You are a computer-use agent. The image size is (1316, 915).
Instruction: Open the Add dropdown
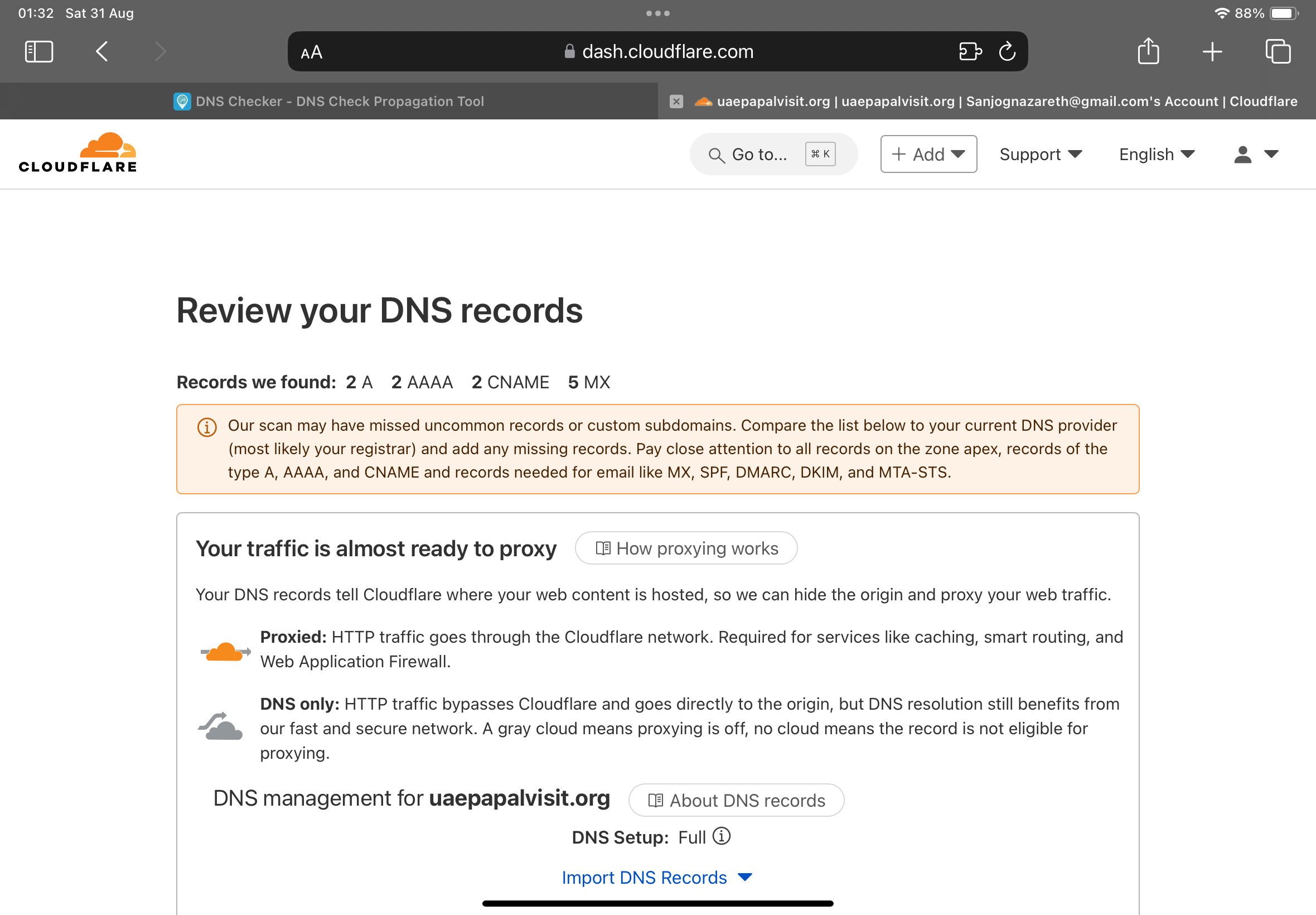(928, 154)
